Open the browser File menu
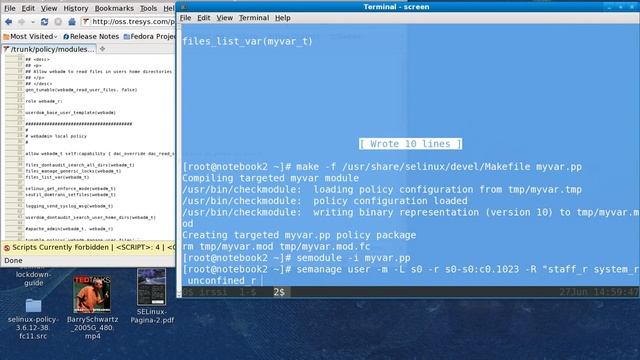The width and height of the screenshot is (640, 360). pyautogui.click(x=9, y=8)
